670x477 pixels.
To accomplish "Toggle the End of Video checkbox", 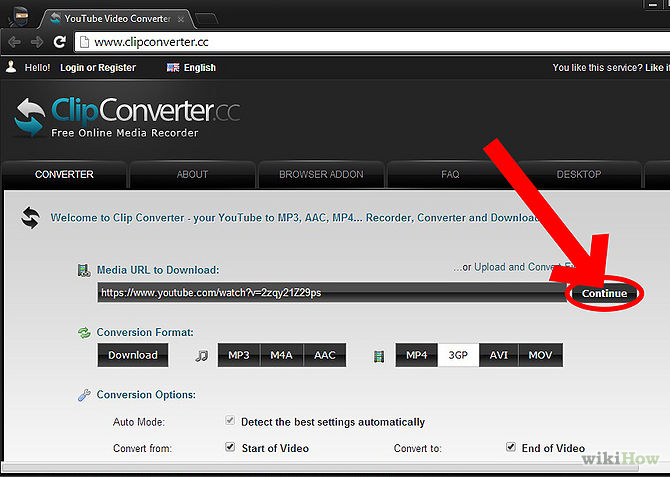I will (x=511, y=447).
